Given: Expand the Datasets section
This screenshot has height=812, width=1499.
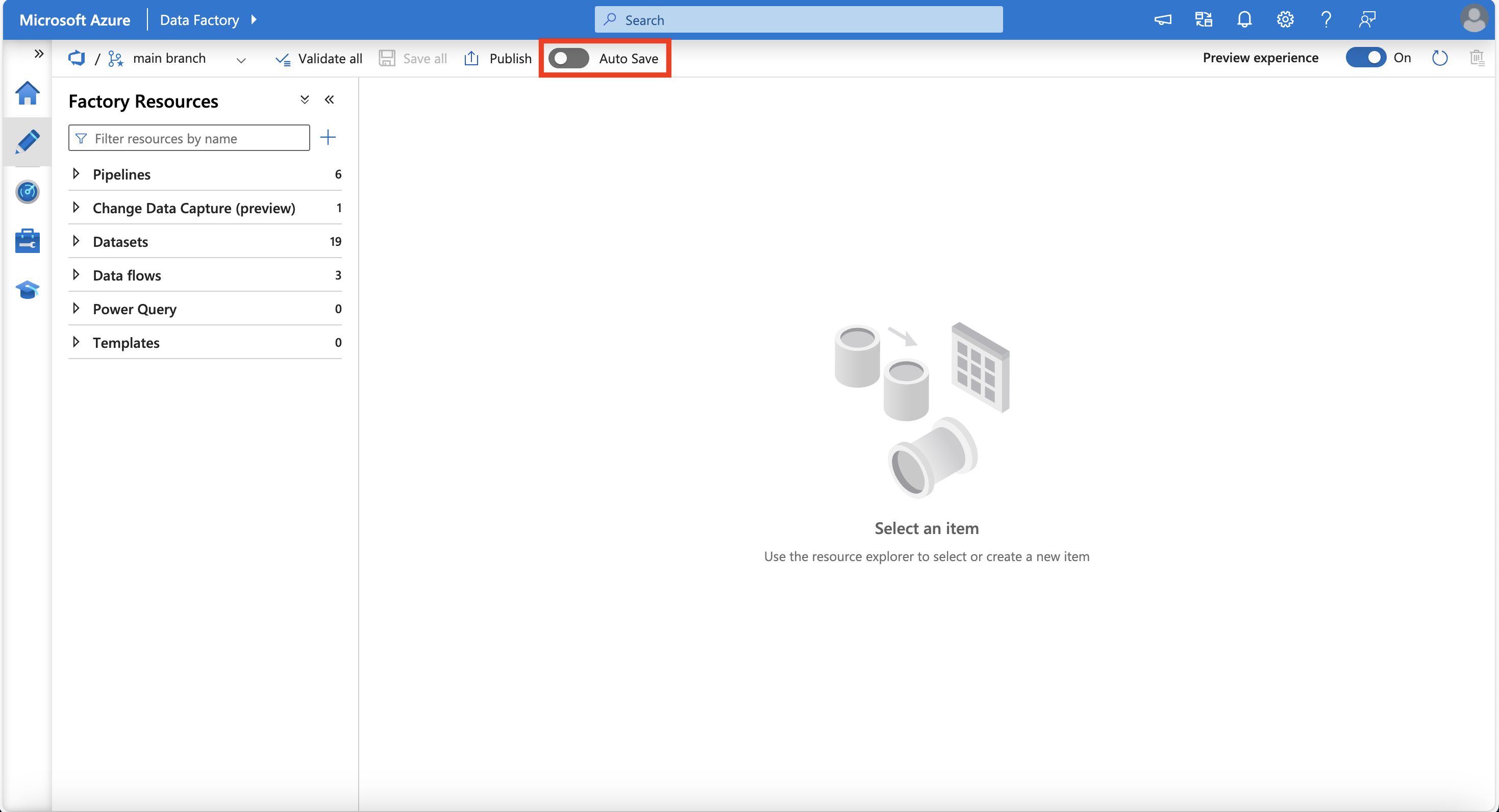Looking at the screenshot, I should pyautogui.click(x=77, y=240).
